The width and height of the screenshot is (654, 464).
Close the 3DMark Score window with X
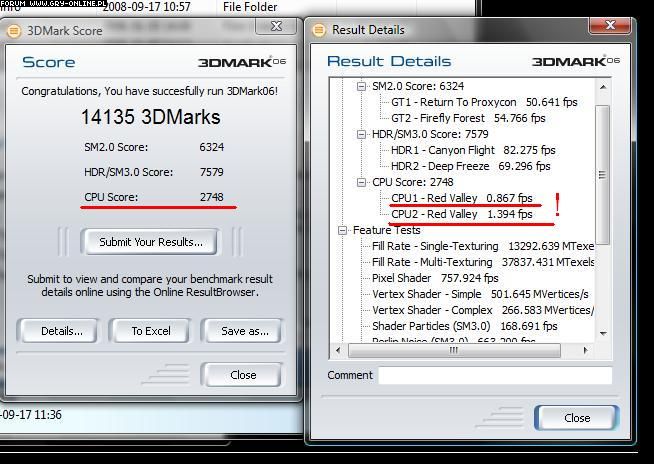click(276, 26)
